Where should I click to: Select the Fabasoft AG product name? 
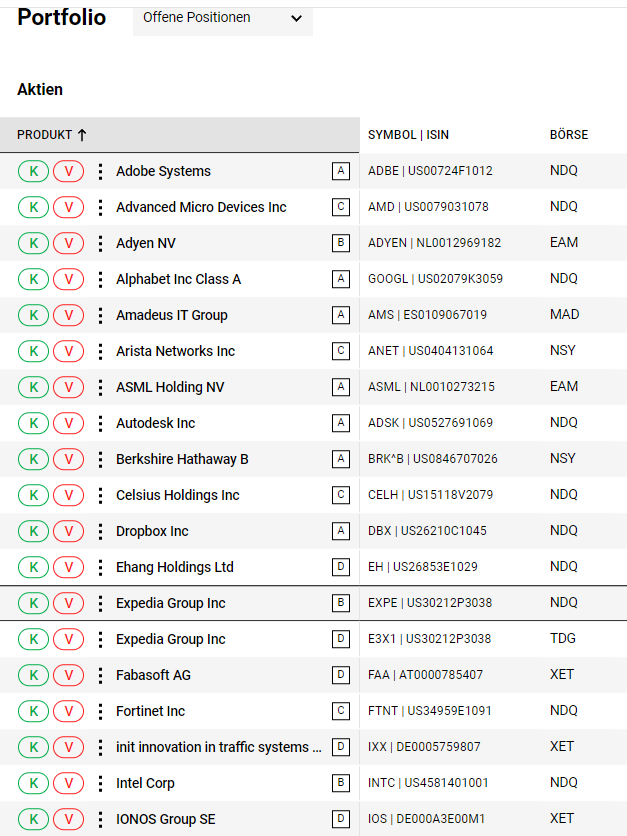(153, 675)
